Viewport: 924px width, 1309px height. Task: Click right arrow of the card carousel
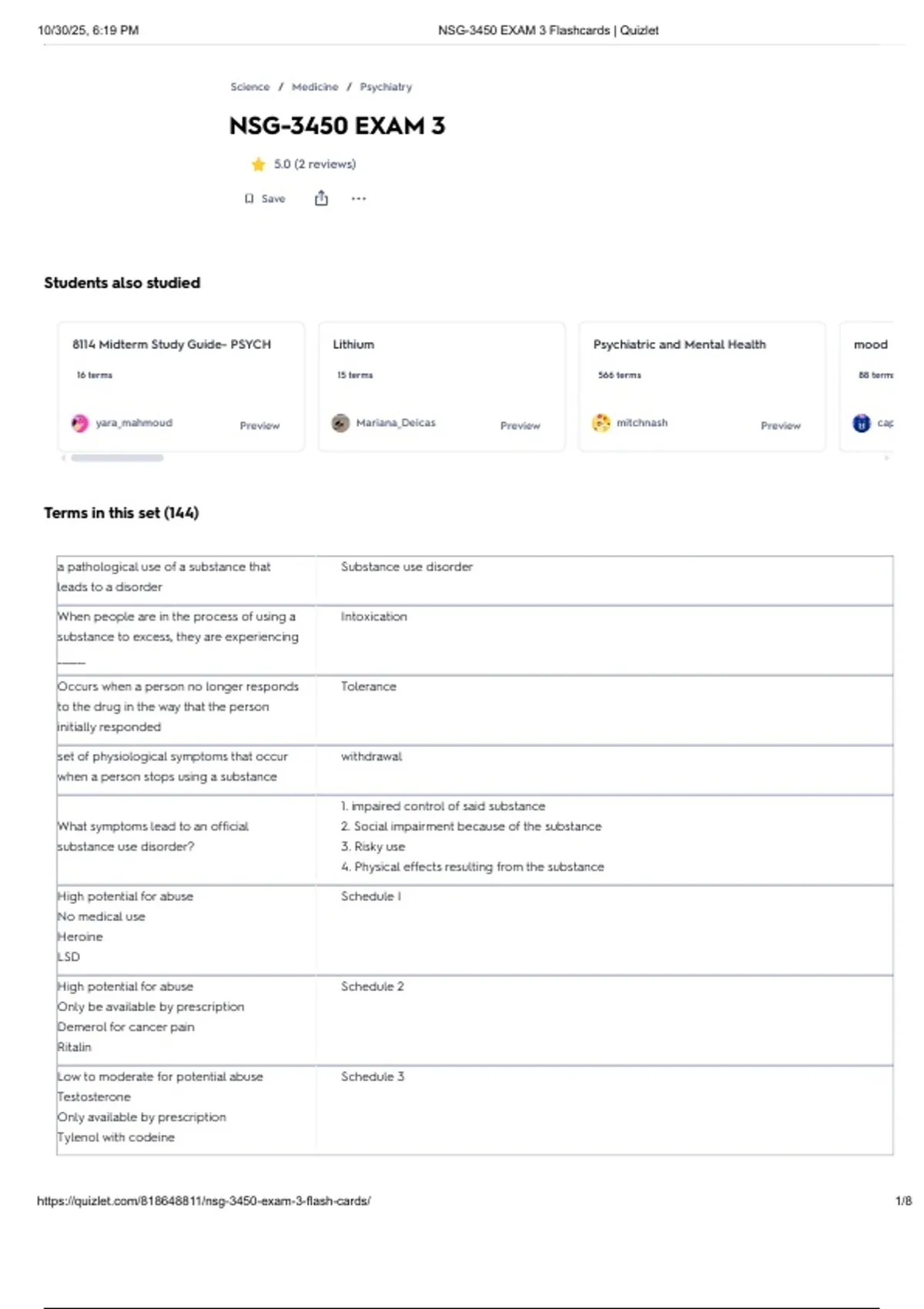[886, 458]
